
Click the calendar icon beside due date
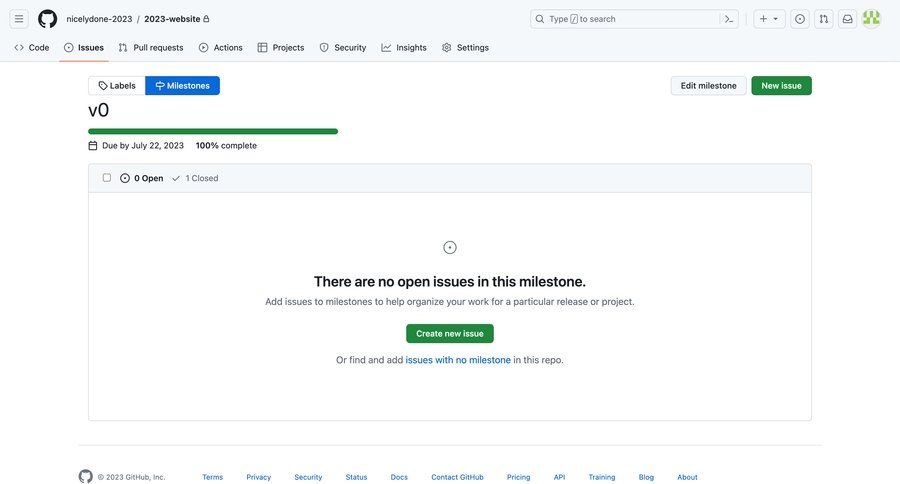tap(93, 146)
